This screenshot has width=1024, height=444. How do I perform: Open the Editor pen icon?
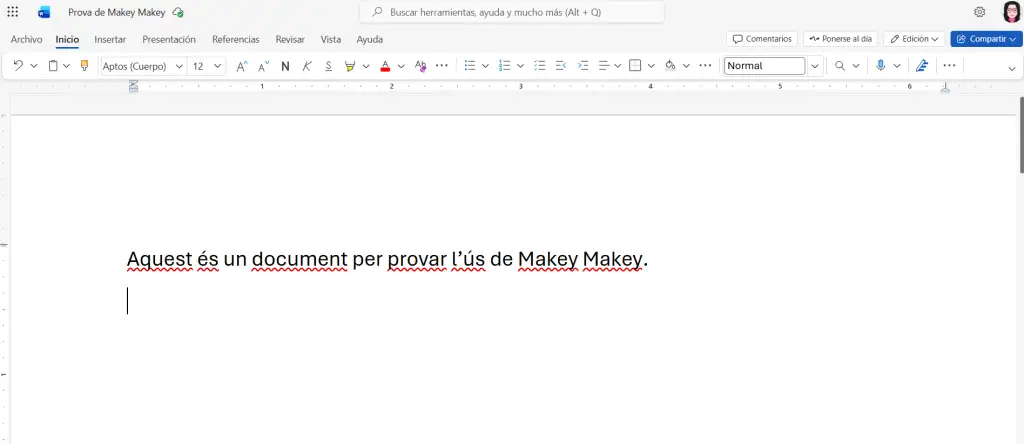point(922,66)
